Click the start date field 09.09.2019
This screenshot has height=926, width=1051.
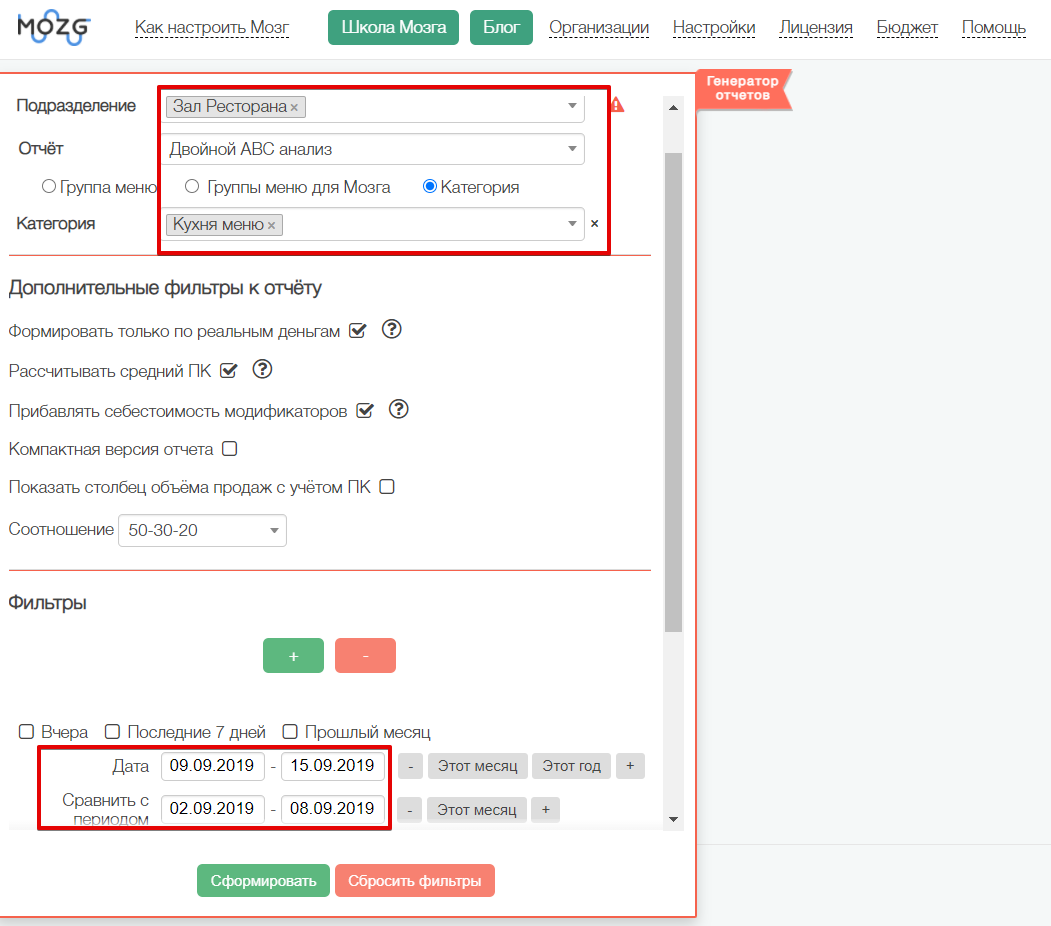coord(213,767)
